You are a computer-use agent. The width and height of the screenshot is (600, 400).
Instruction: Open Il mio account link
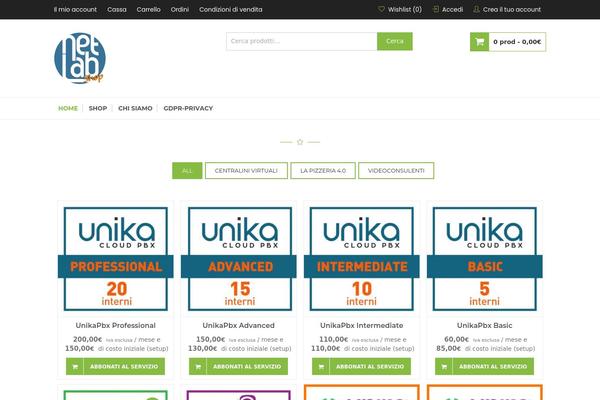pos(75,9)
